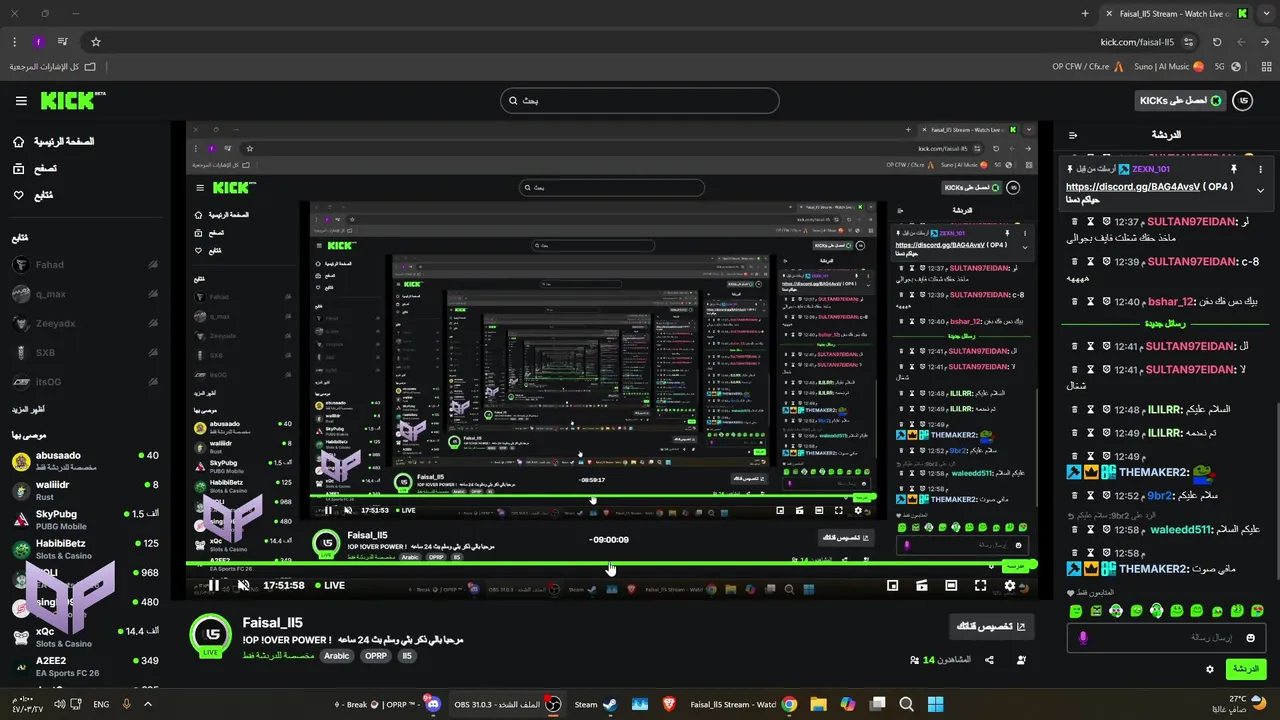Click the Get KICKs button
Screen dimensions: 1280x720
(x=1179, y=101)
